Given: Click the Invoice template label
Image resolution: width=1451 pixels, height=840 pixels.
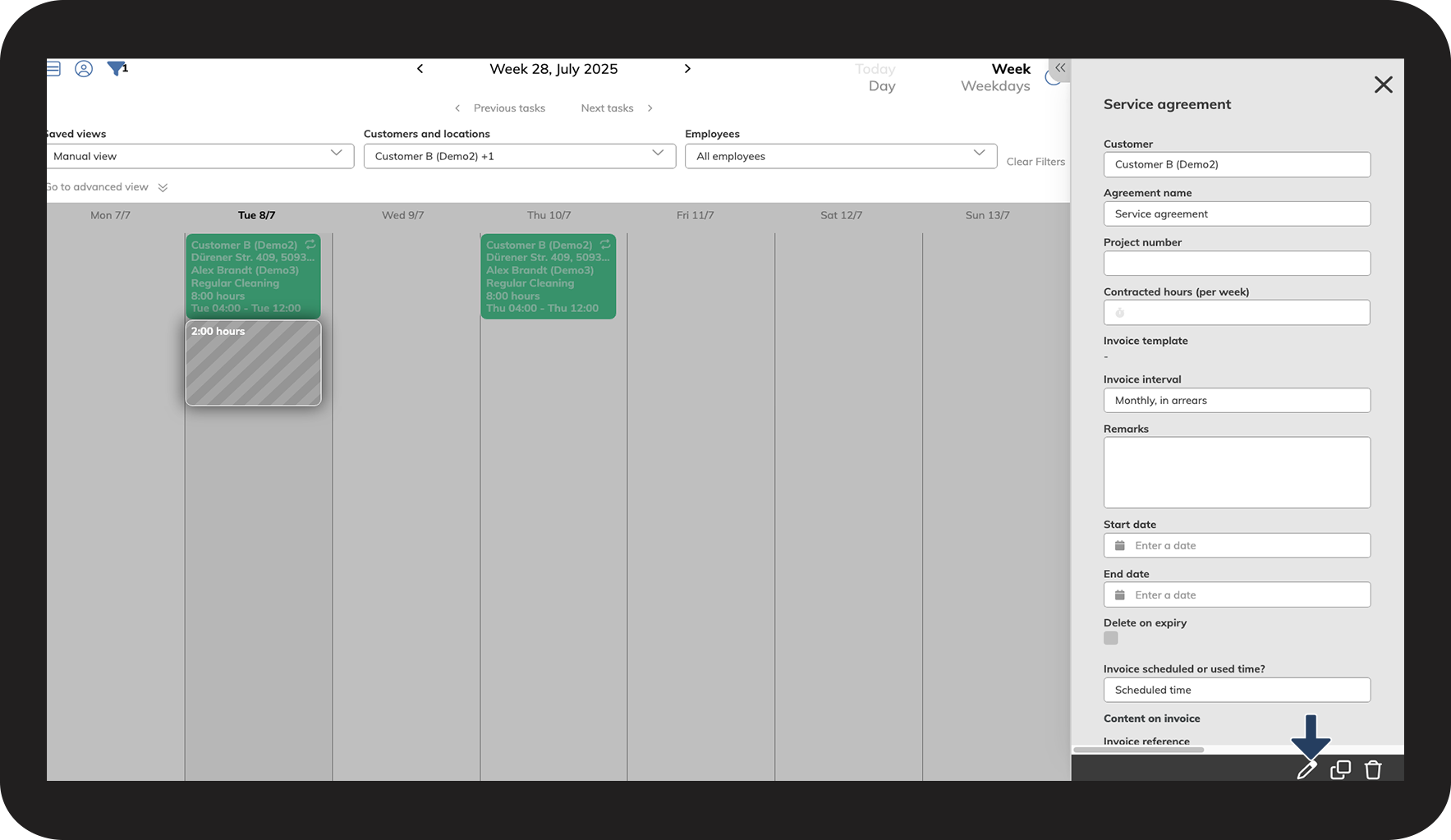Looking at the screenshot, I should pos(1146,341).
